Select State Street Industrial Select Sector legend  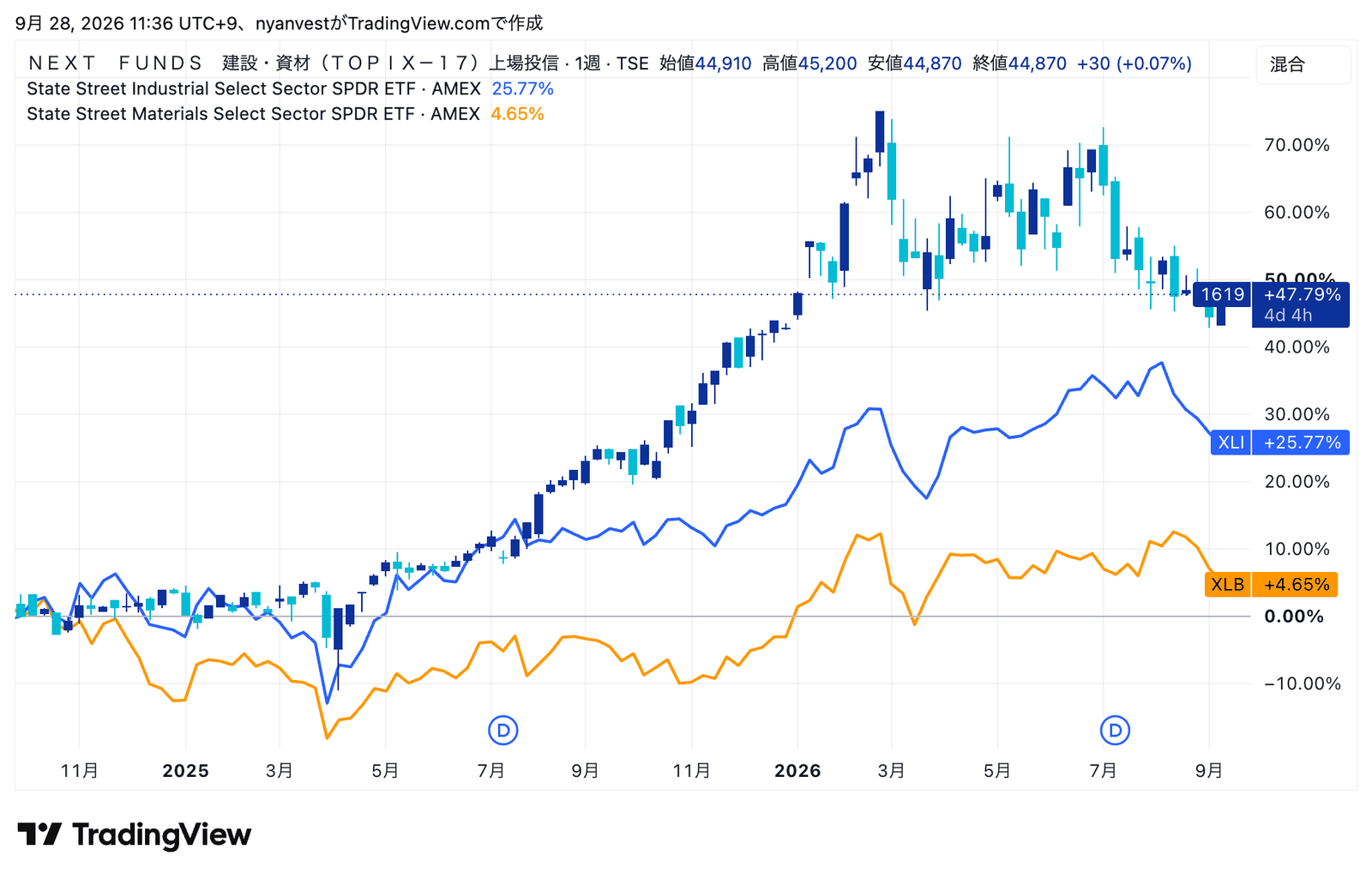coord(254,89)
